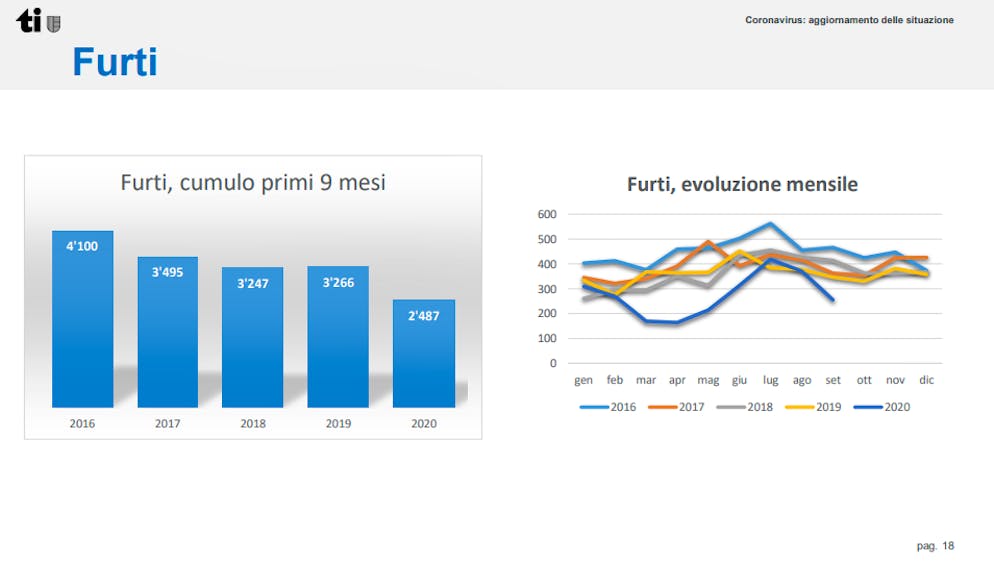Click chart title 'Furti, cumulo primi 9 mesi'
The image size is (994, 563).
pos(253,183)
